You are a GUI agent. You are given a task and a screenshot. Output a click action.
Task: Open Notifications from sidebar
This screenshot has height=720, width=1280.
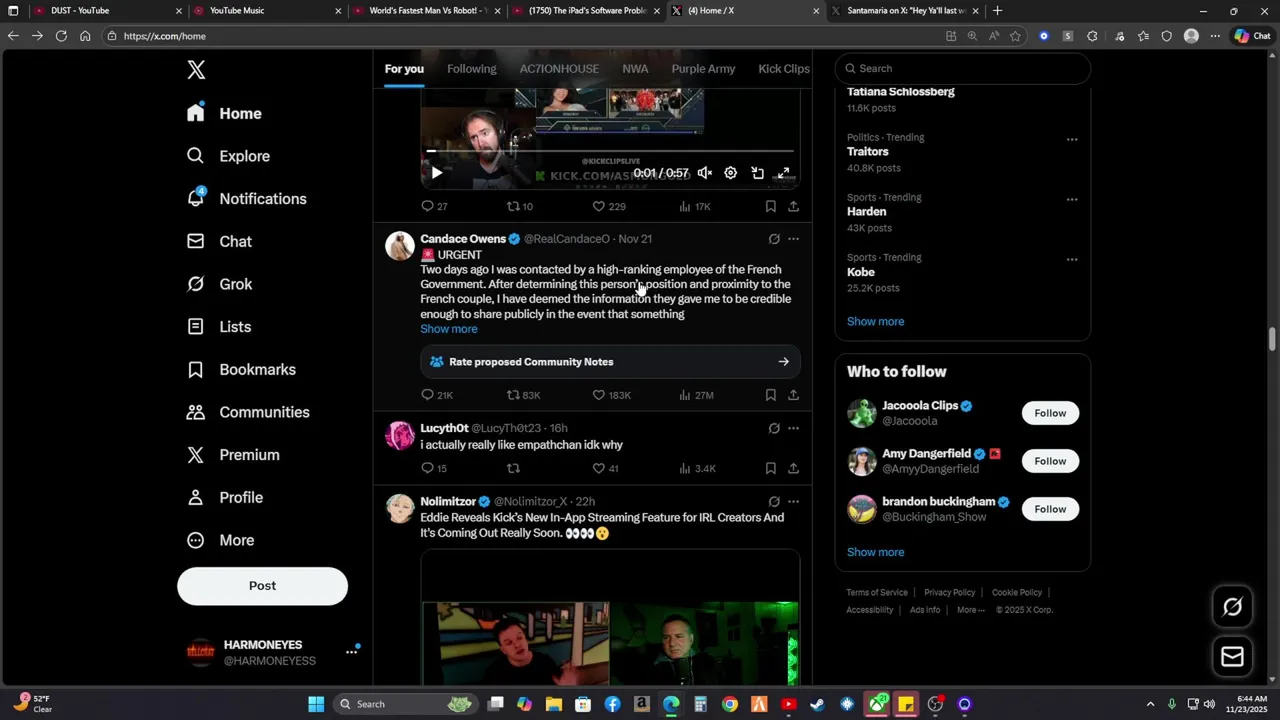click(247, 199)
